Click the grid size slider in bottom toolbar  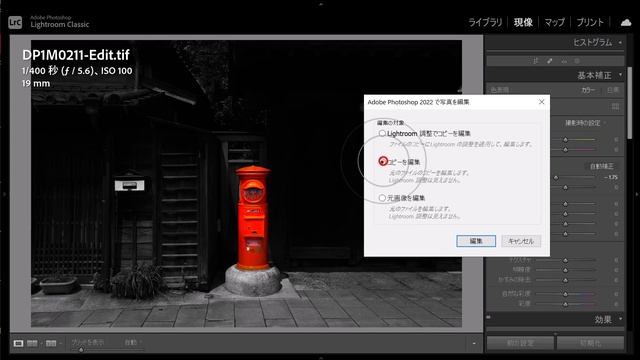pyautogui.click(x=108, y=349)
